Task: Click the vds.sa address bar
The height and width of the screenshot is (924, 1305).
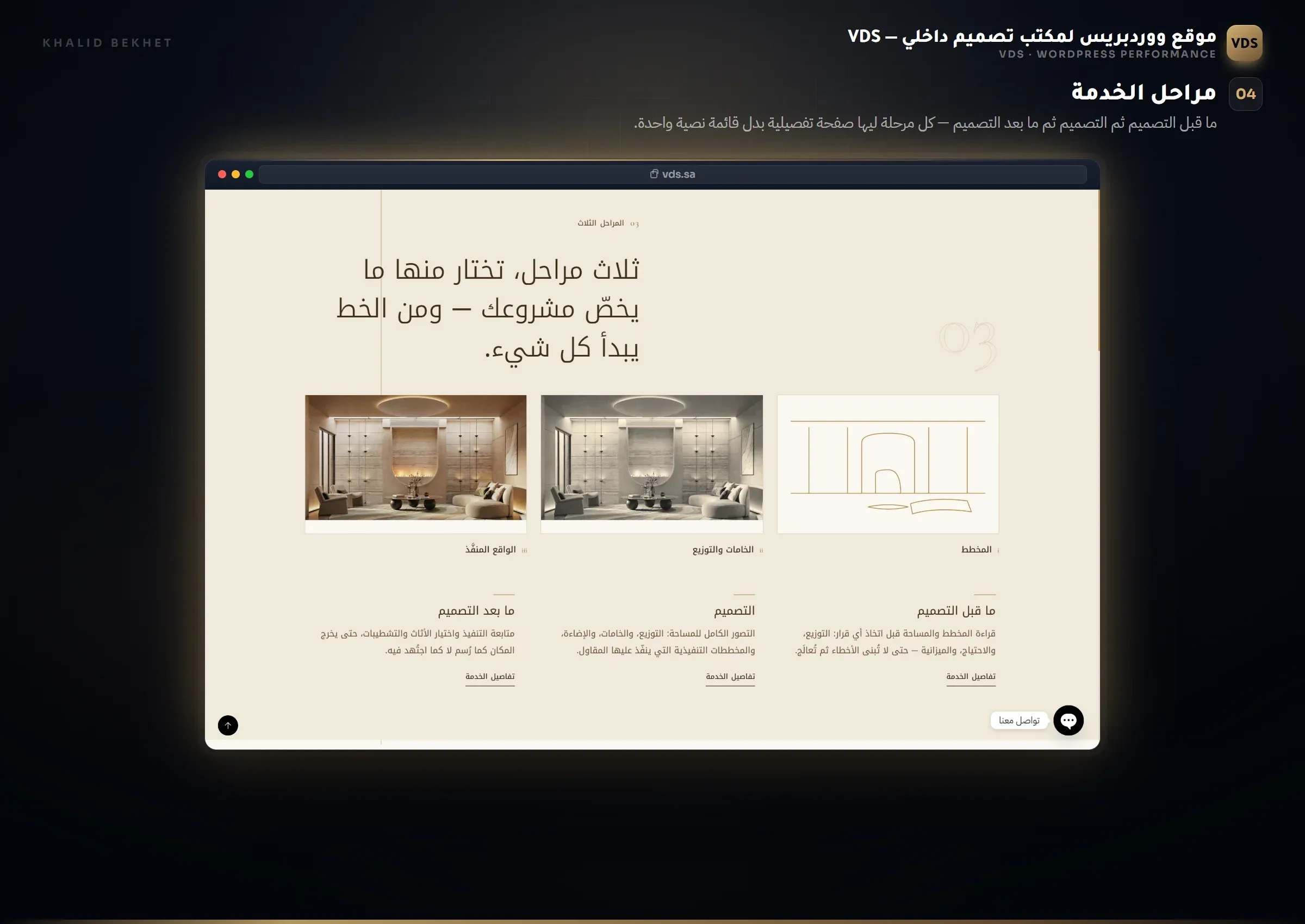Action: [673, 174]
